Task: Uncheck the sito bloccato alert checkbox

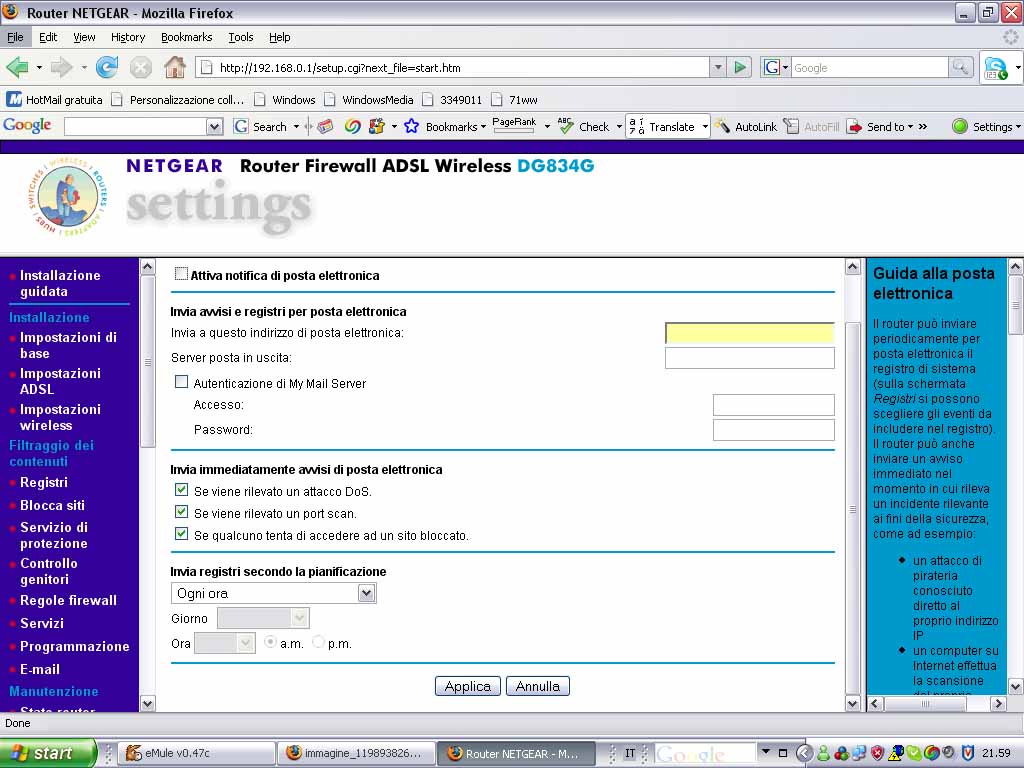Action: (x=182, y=534)
